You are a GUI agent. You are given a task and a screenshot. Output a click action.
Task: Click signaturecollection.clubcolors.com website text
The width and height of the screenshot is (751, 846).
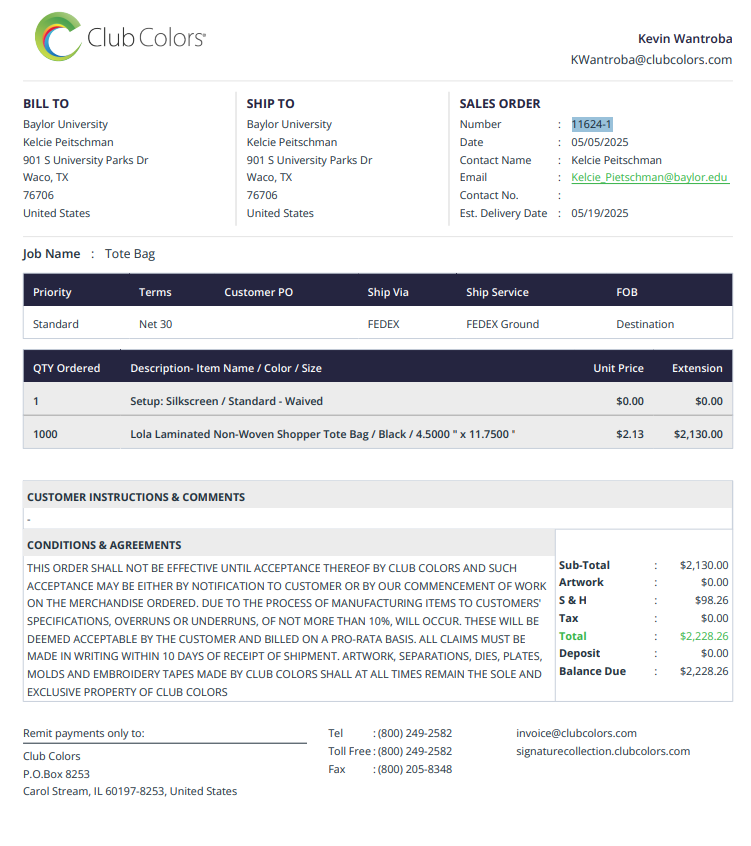[x=603, y=751]
